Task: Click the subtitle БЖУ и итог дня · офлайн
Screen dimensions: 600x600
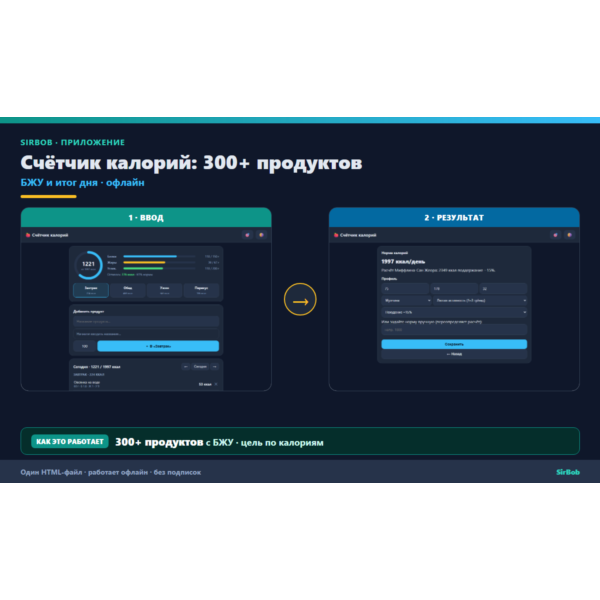Action: click(83, 183)
